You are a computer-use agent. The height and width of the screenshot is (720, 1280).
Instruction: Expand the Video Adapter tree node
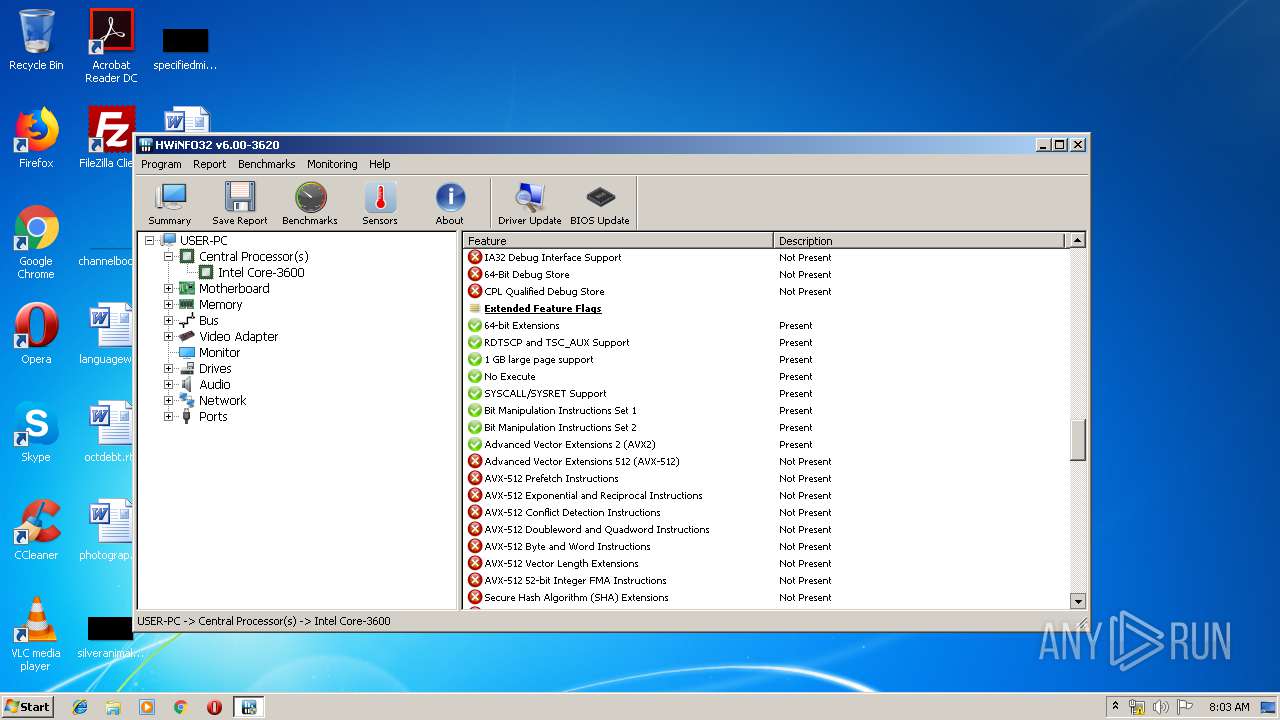(169, 336)
